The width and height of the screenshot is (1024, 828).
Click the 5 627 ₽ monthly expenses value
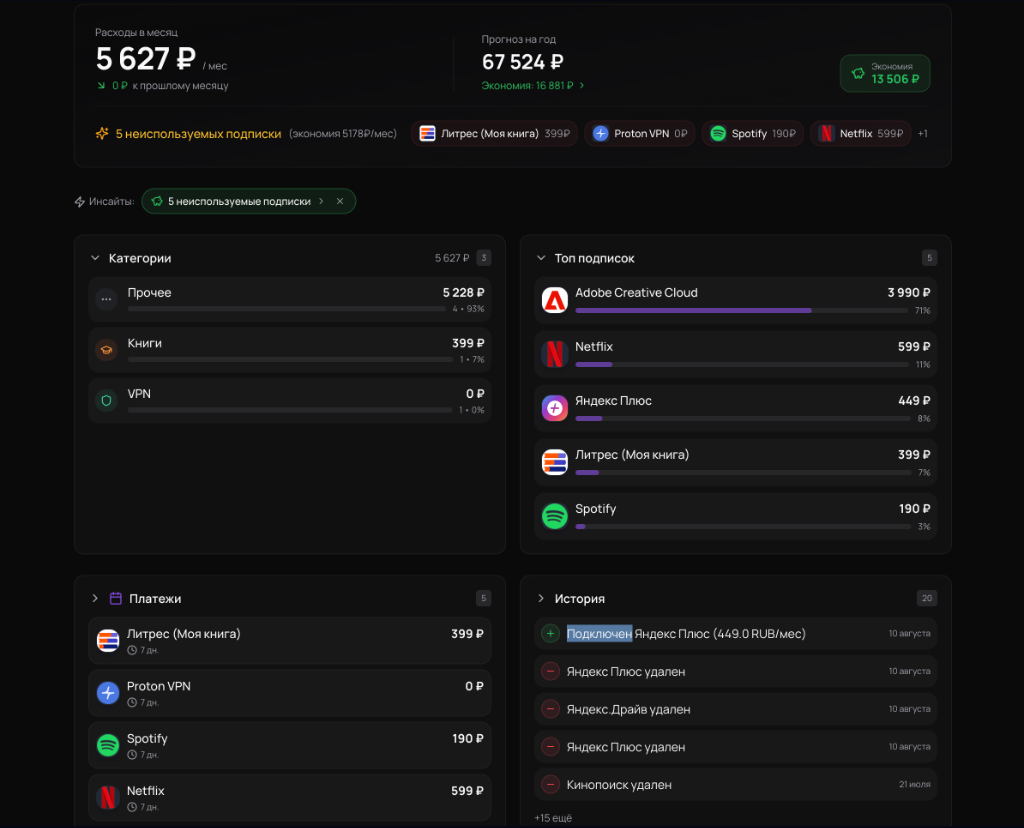146,59
